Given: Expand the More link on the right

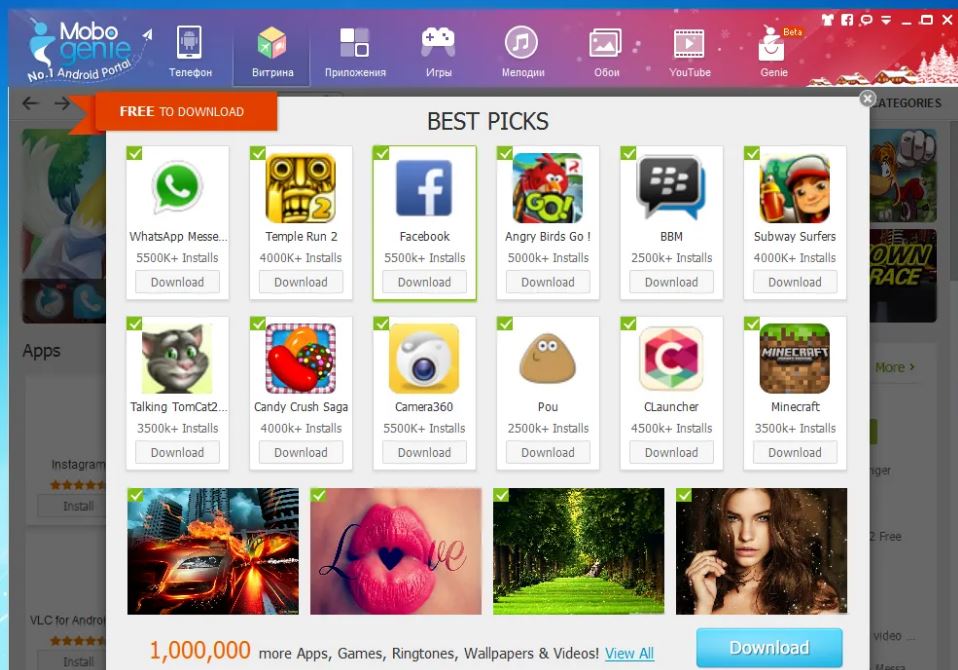Looking at the screenshot, I should (x=894, y=367).
